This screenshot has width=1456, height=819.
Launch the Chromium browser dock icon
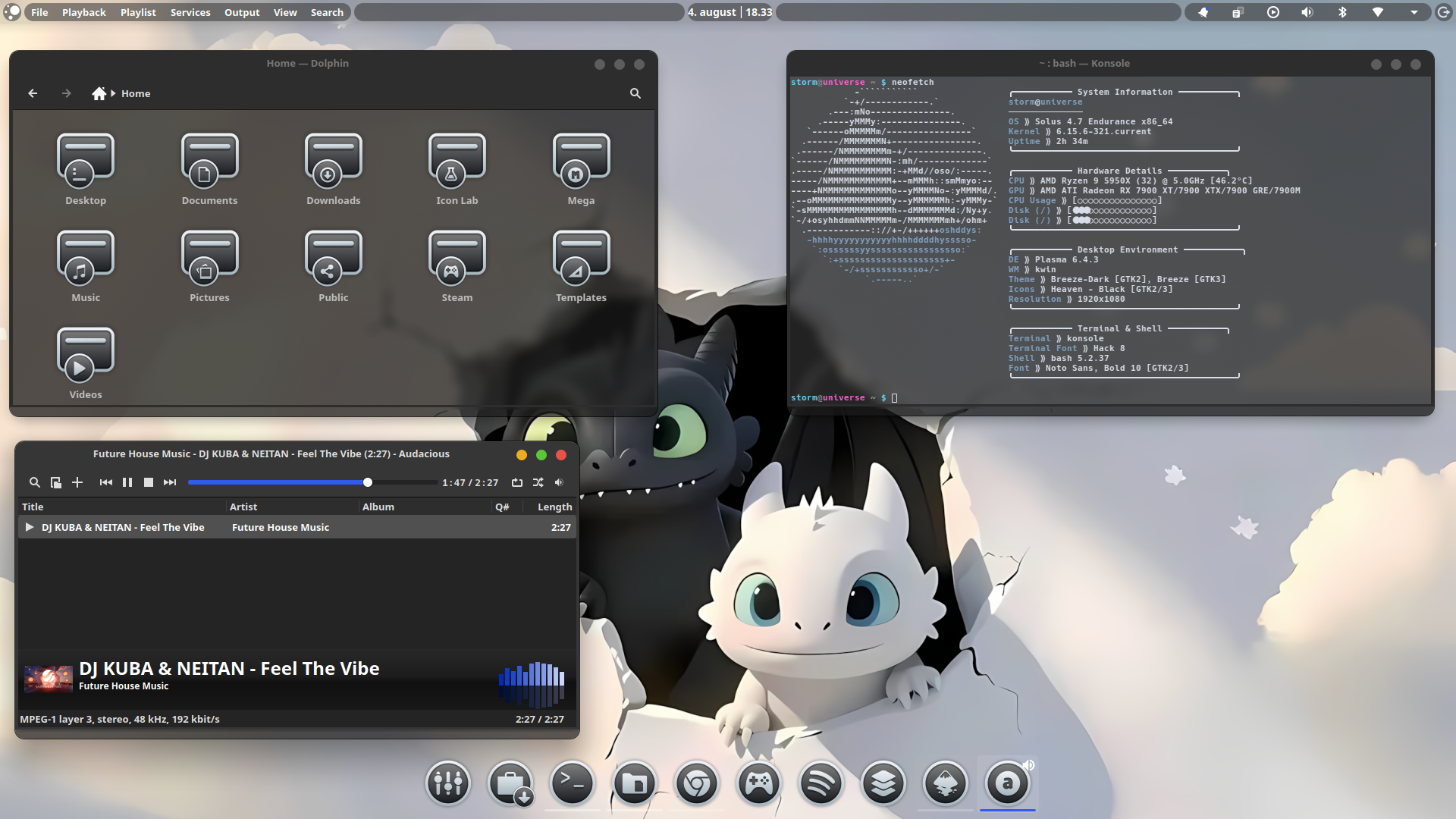click(x=697, y=783)
